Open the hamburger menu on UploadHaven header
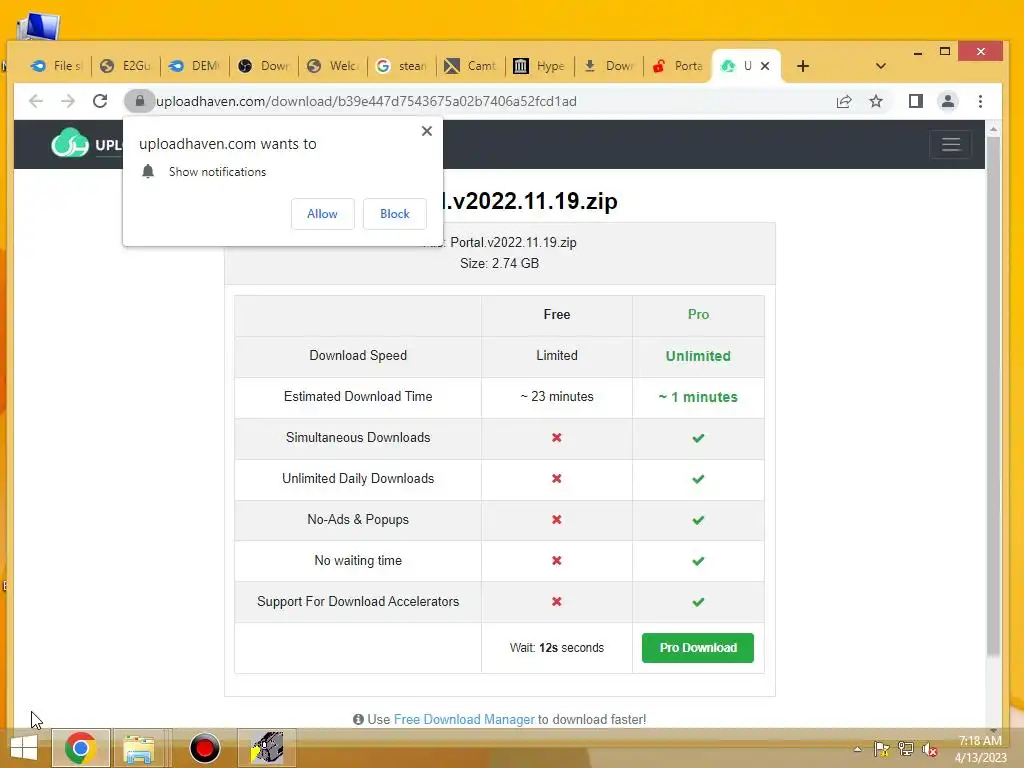This screenshot has width=1024, height=768. [950, 144]
